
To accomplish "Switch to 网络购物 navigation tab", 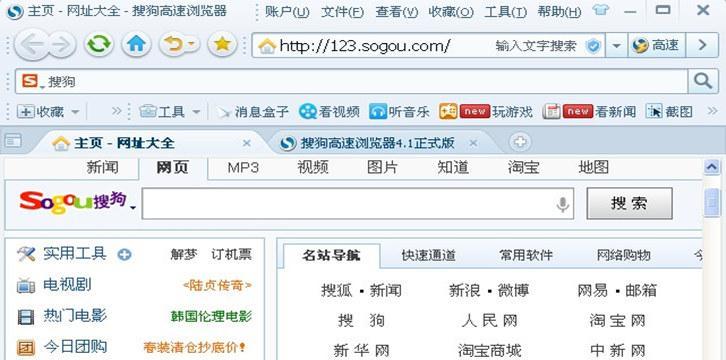I will coord(624,255).
